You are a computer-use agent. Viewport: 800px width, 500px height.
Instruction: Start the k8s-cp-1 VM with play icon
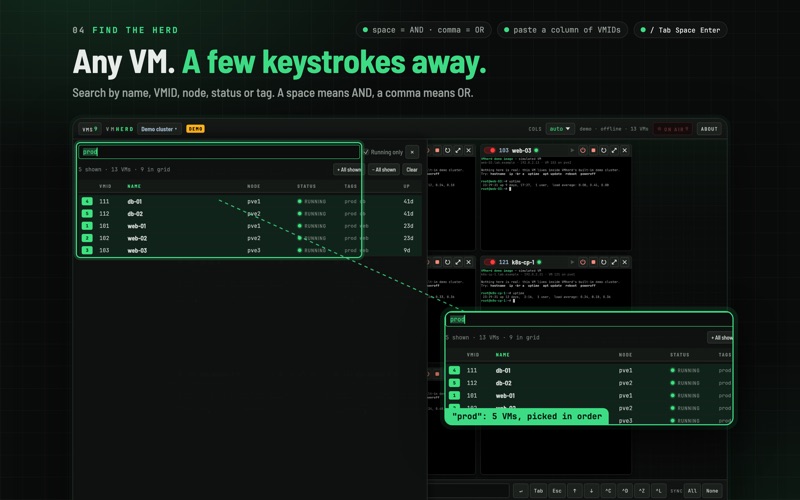pos(572,262)
